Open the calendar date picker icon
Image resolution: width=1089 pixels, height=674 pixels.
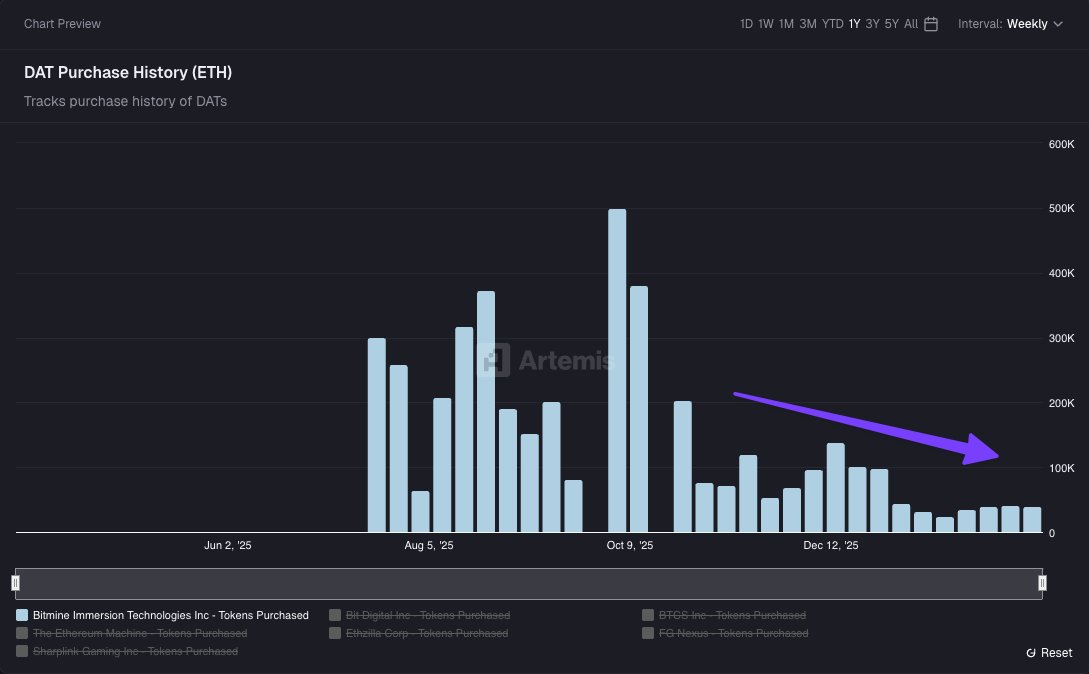point(931,24)
